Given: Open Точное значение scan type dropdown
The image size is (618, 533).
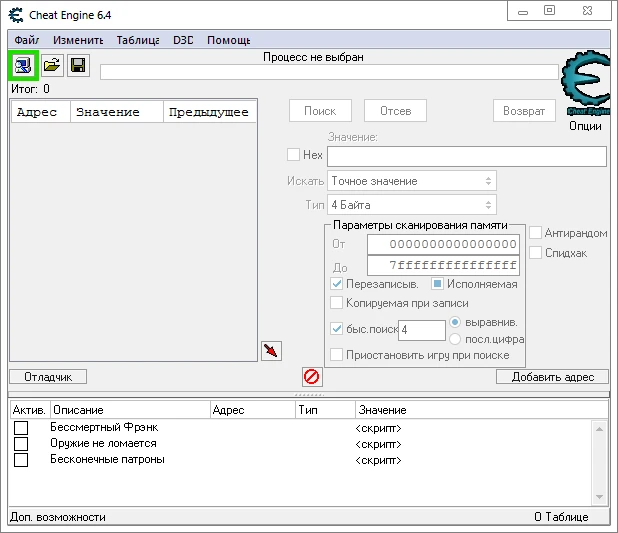Looking at the screenshot, I should pyautogui.click(x=411, y=181).
